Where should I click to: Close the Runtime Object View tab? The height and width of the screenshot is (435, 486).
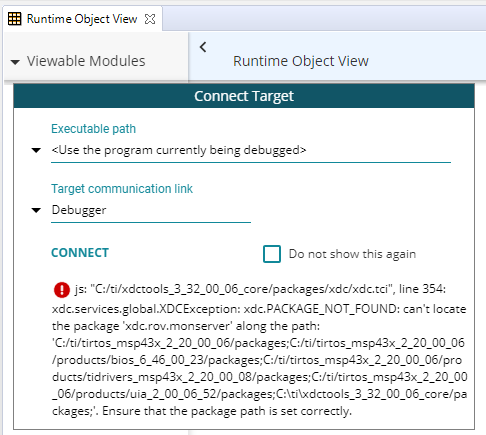(150, 19)
